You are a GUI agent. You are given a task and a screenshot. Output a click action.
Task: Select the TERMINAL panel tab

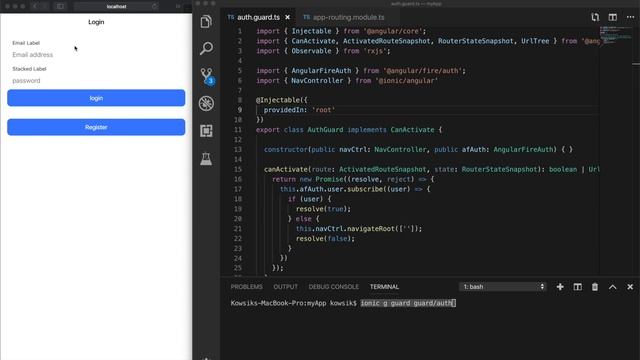click(x=384, y=287)
